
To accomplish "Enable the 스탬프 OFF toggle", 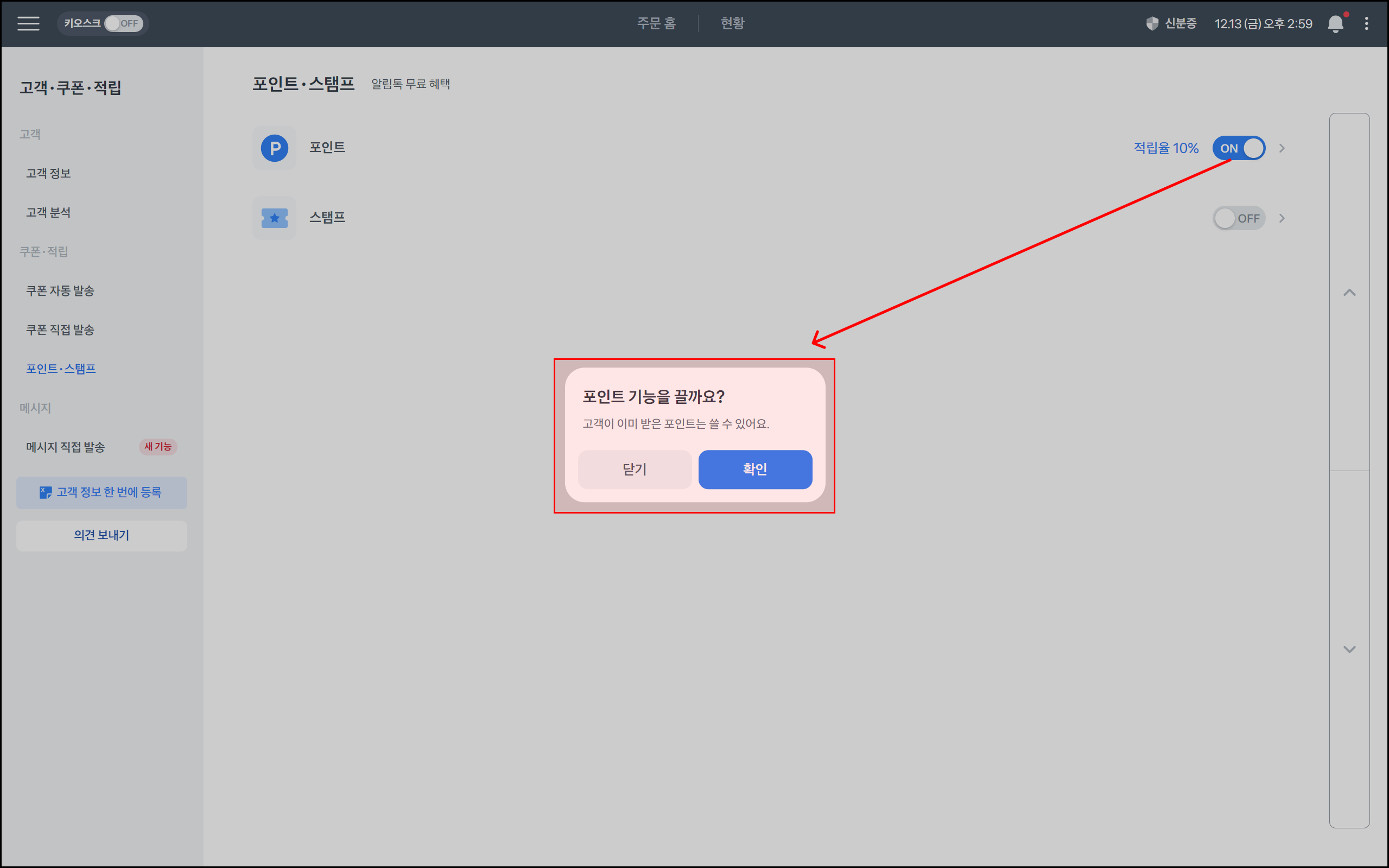I will [x=1239, y=218].
